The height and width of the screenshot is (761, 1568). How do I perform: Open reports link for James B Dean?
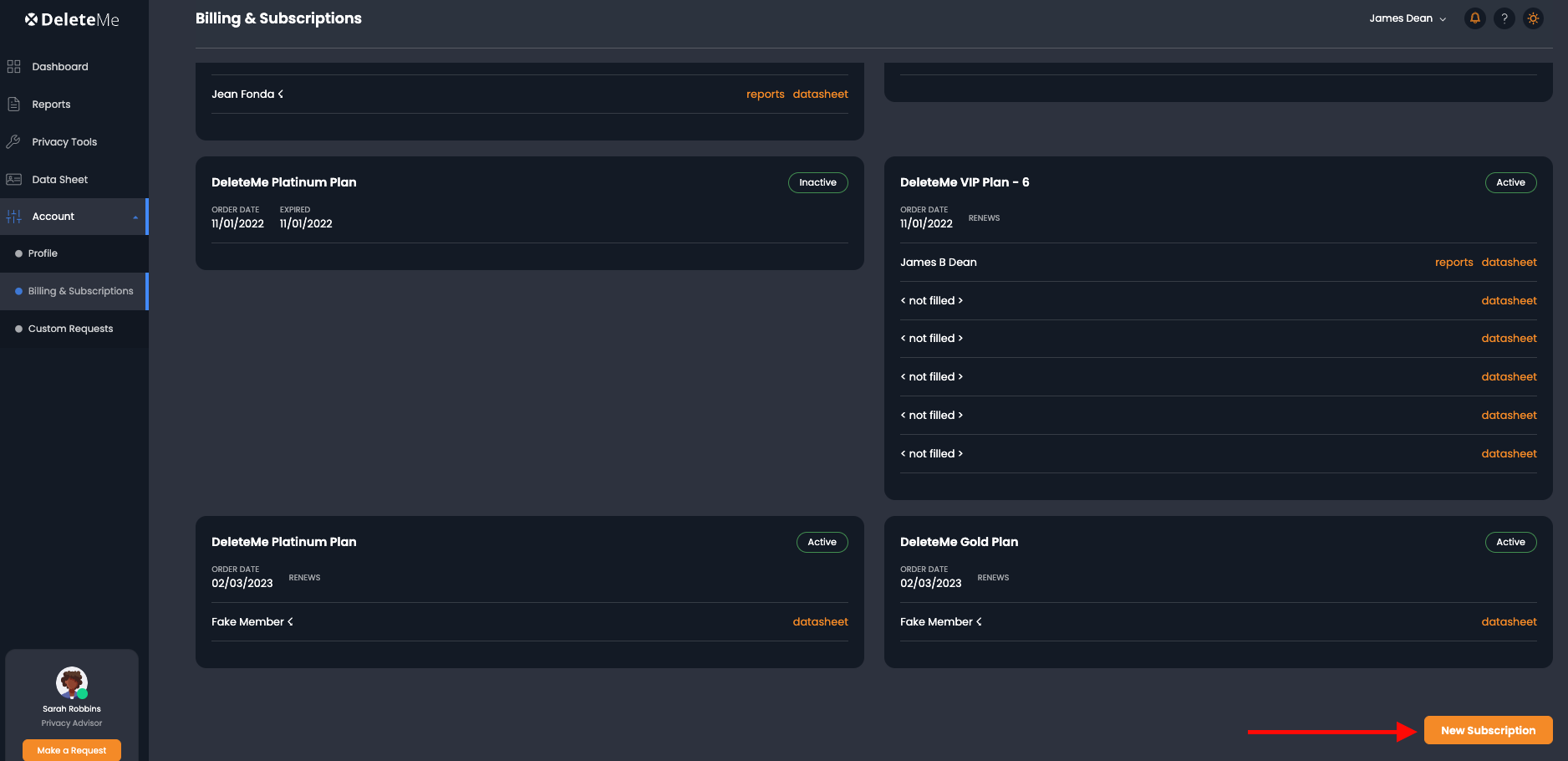(1454, 262)
